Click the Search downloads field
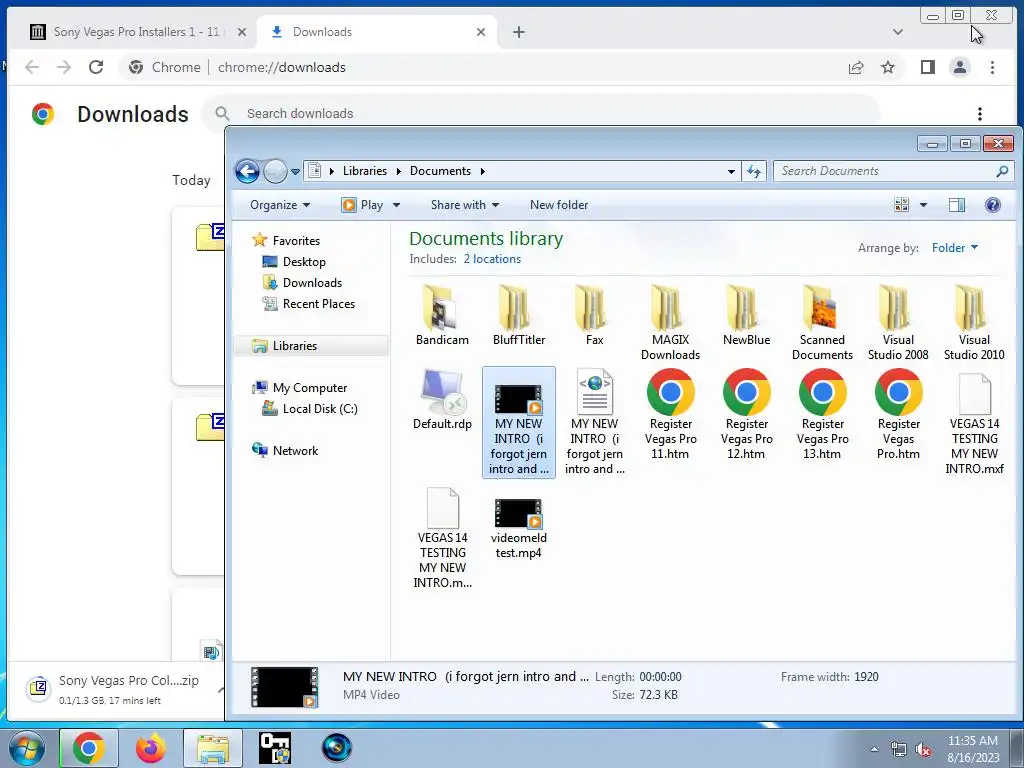The width and height of the screenshot is (1024, 768). point(542,114)
